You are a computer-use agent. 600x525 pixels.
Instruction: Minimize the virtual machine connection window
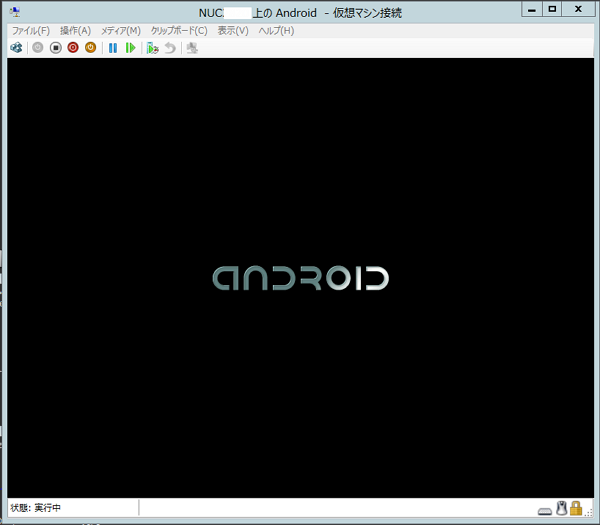point(532,10)
